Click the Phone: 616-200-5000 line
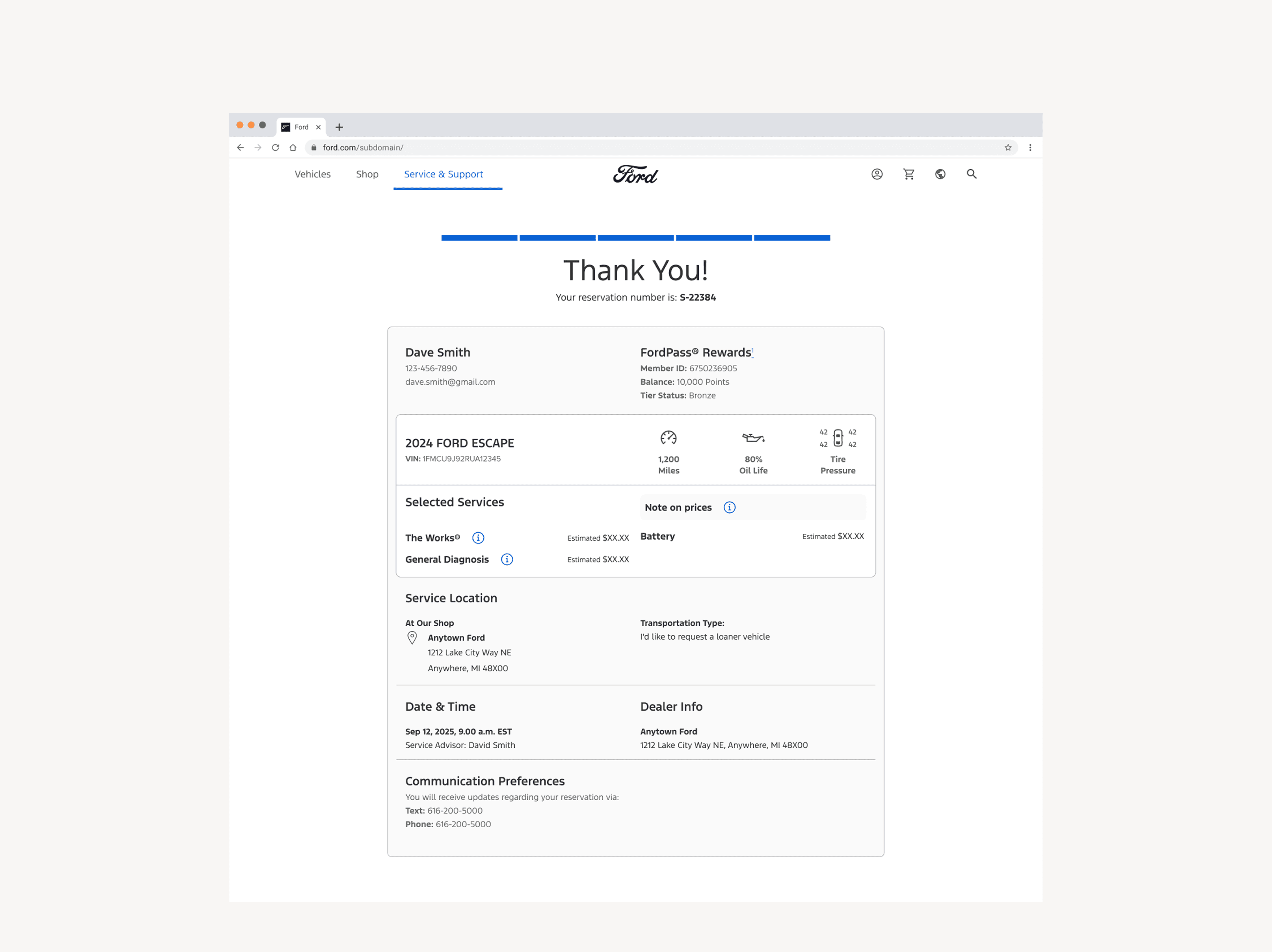 pos(448,824)
